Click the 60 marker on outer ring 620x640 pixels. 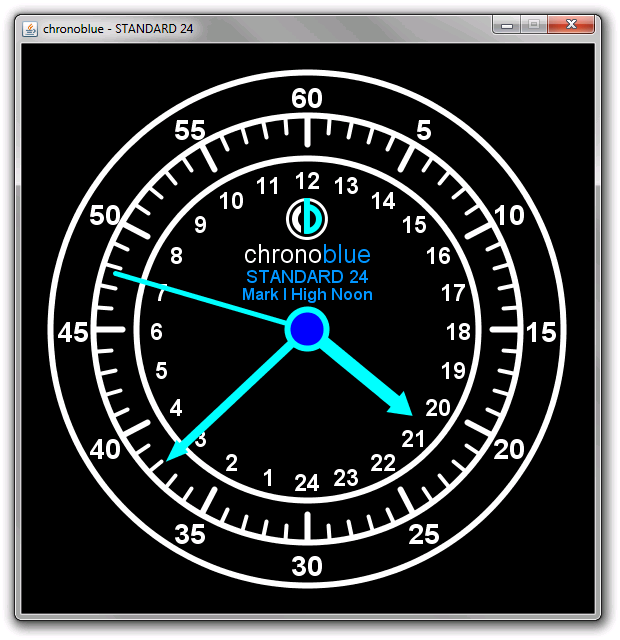(x=307, y=98)
